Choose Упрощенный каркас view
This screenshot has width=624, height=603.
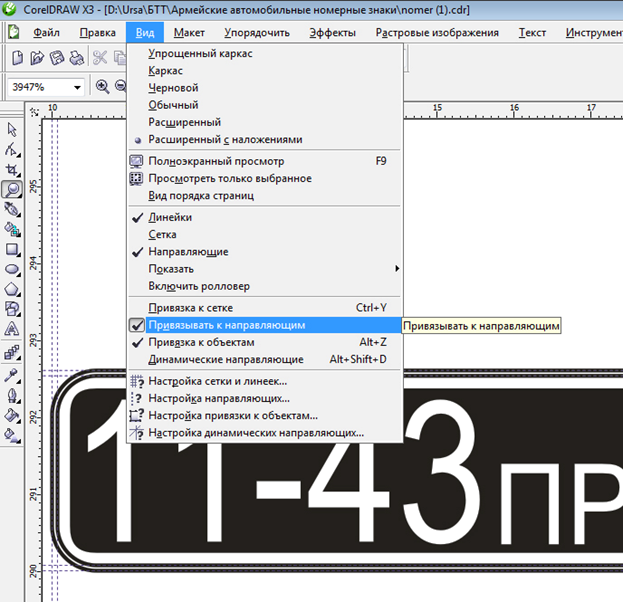point(265,53)
